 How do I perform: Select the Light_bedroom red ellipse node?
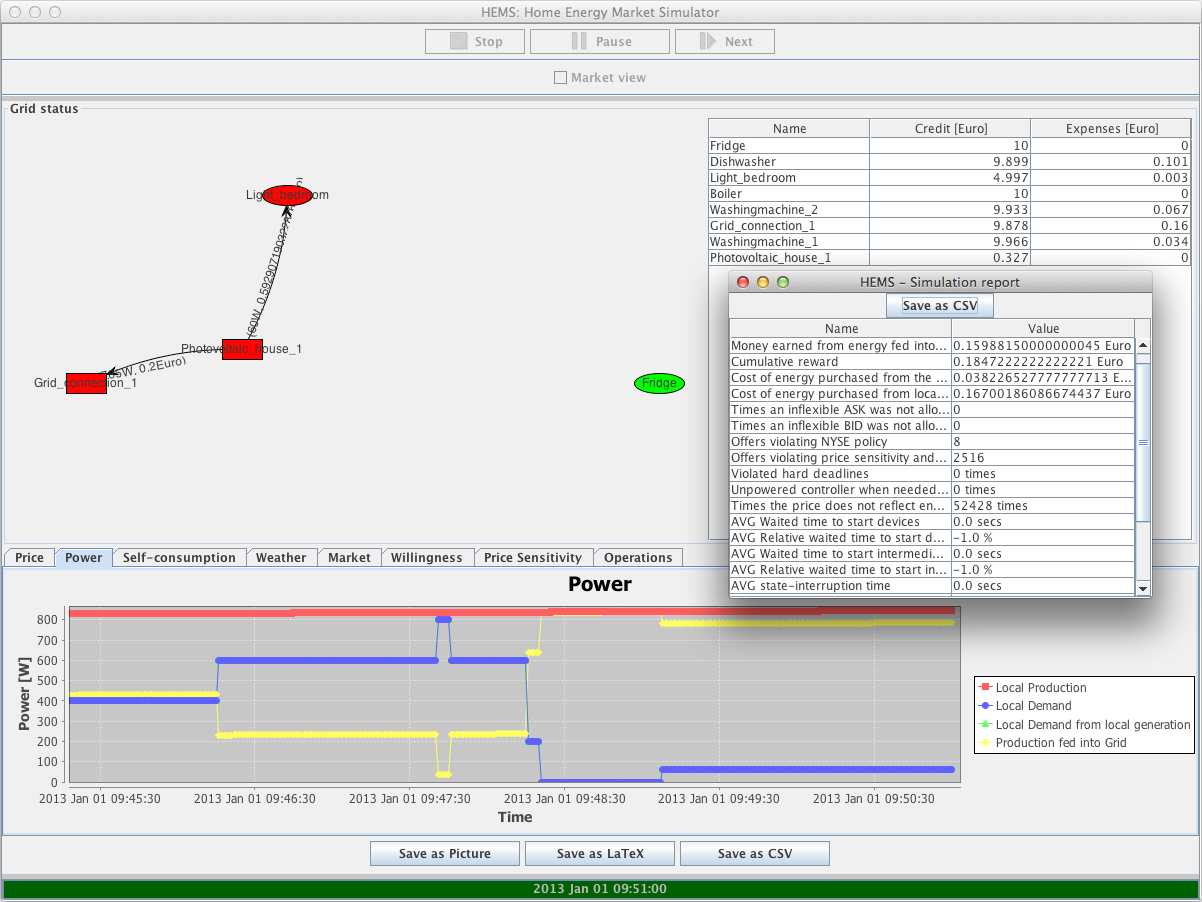click(287, 195)
